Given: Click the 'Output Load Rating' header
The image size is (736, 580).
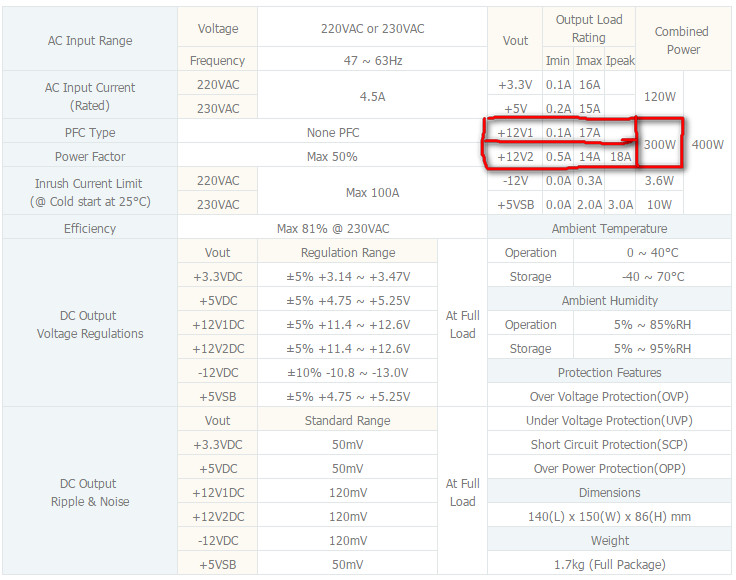Looking at the screenshot, I should click(x=589, y=28).
